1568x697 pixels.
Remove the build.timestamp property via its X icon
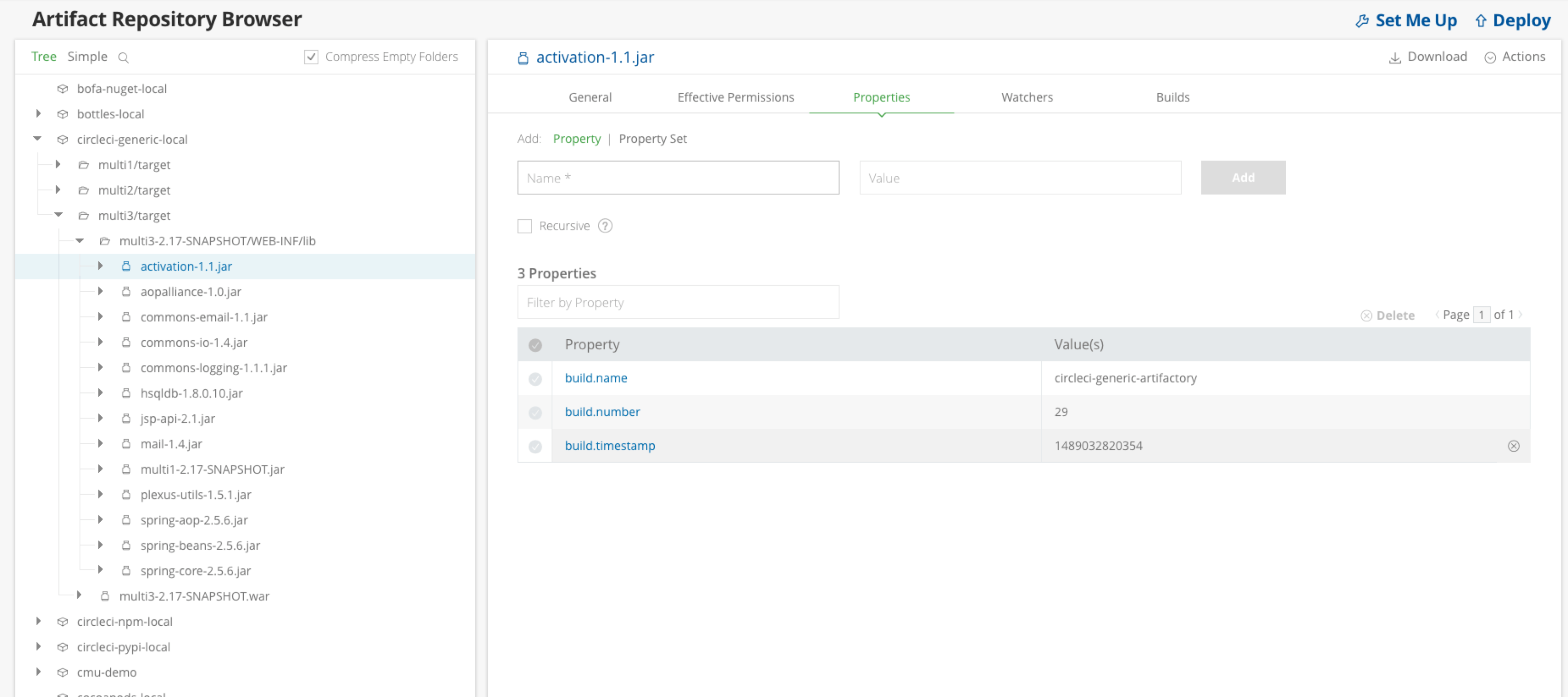coord(1513,446)
